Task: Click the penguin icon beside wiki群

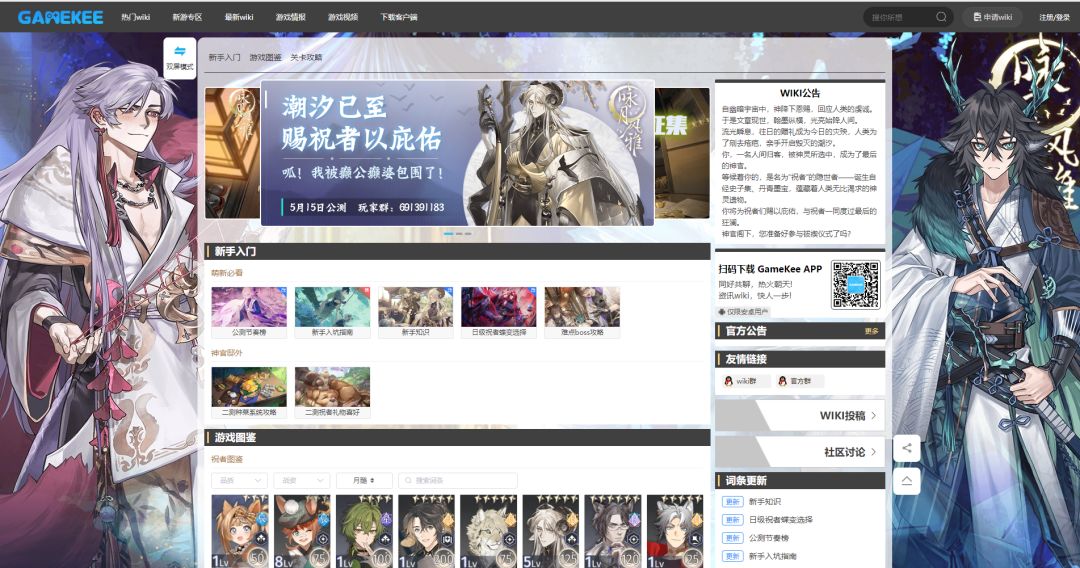Action: (728, 381)
